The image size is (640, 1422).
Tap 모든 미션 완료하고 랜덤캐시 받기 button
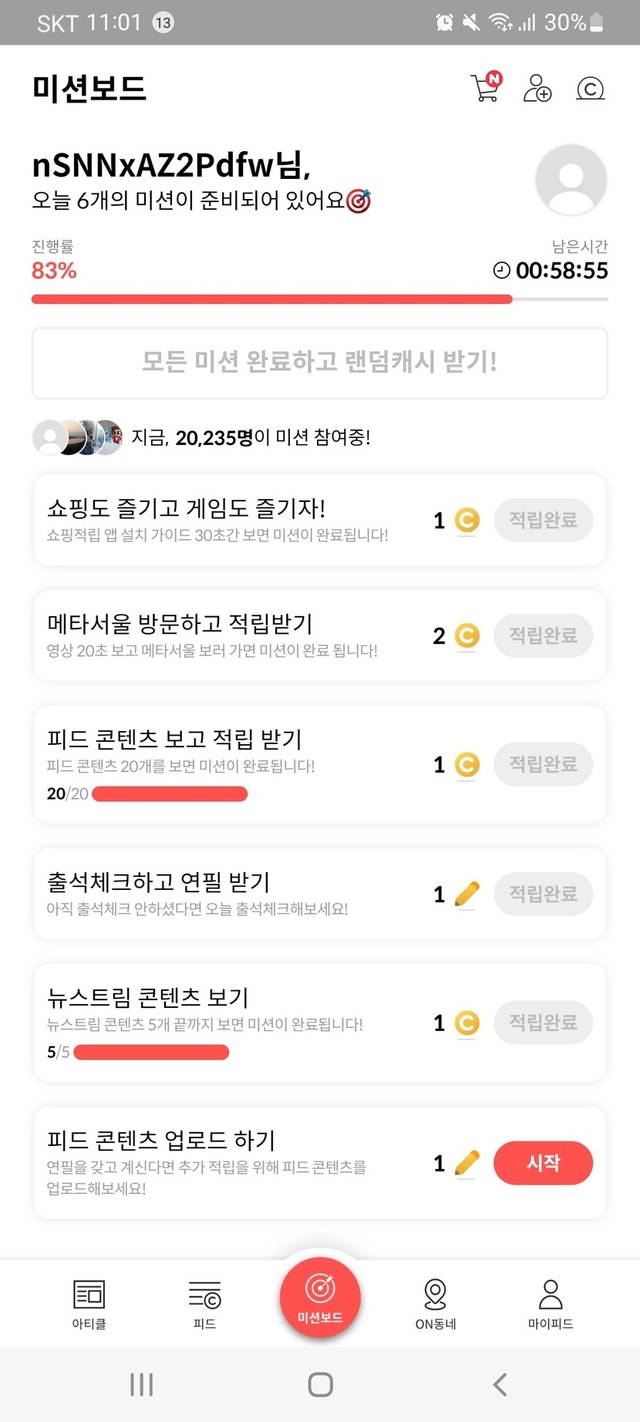[x=320, y=362]
